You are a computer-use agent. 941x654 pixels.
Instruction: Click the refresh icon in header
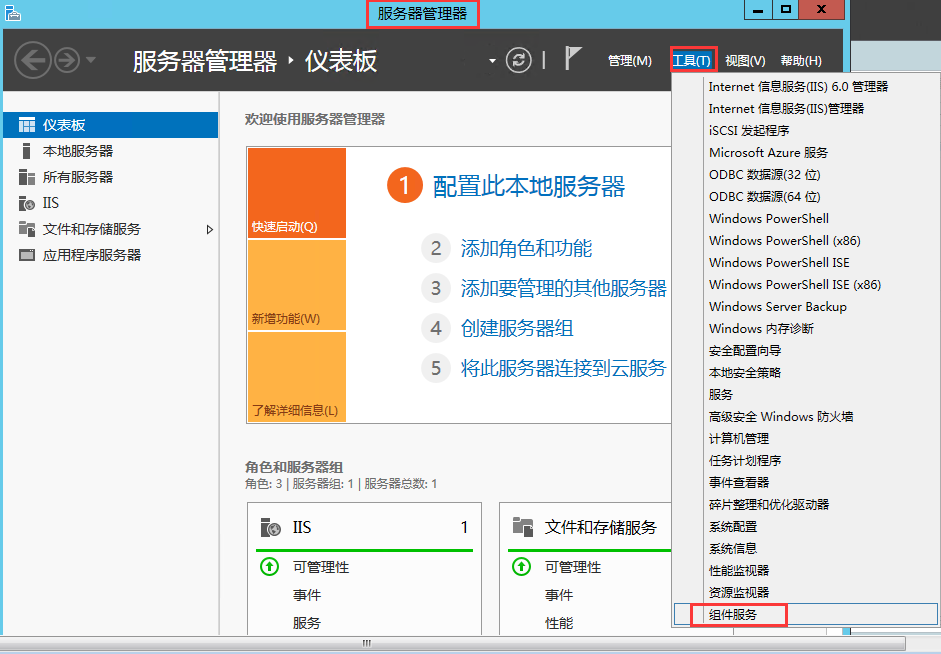coord(519,60)
